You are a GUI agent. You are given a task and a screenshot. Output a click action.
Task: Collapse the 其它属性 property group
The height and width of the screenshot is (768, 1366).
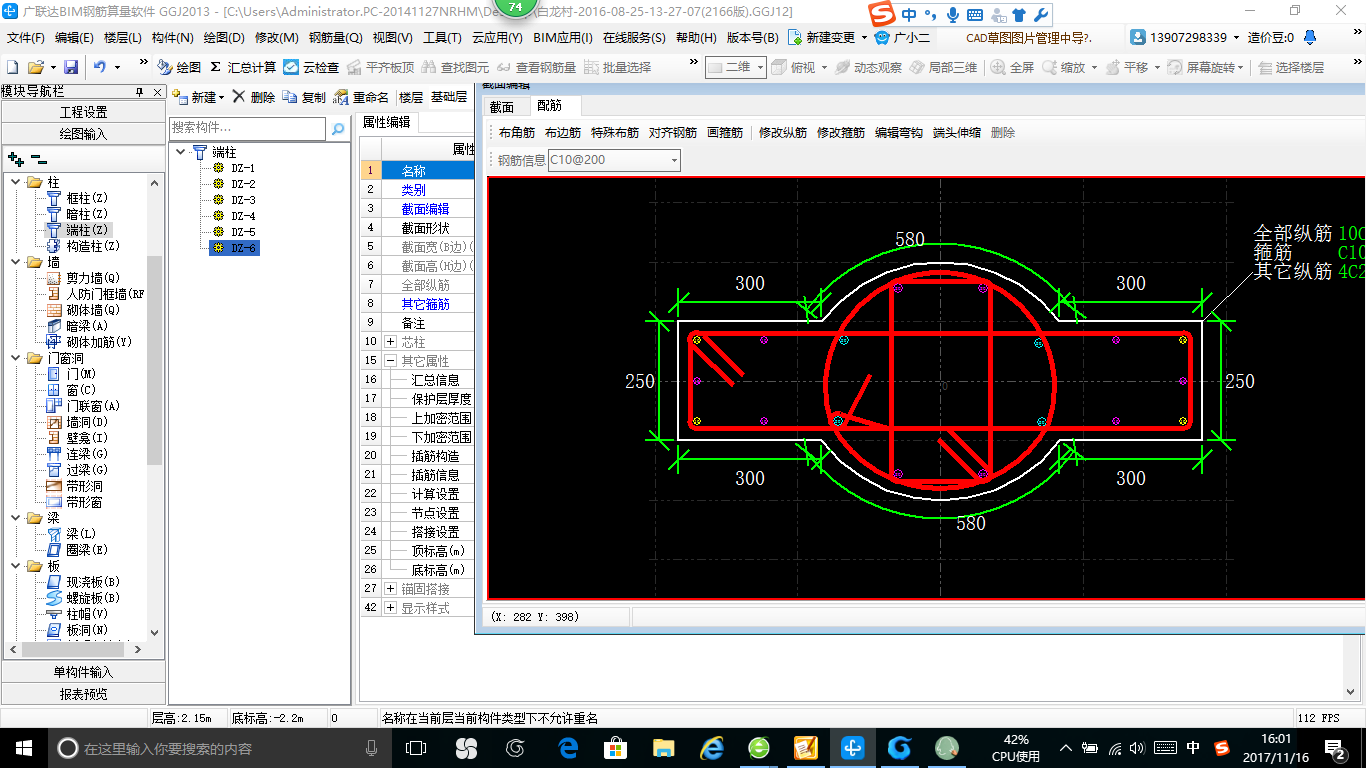[390, 361]
